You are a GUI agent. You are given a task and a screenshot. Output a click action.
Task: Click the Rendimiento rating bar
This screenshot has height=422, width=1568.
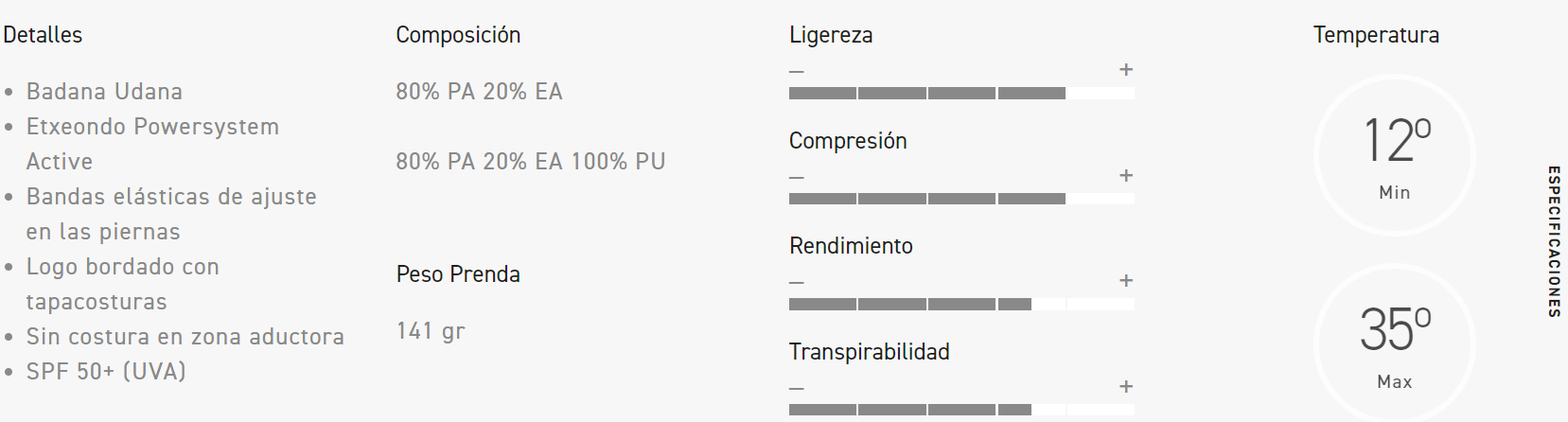961,304
